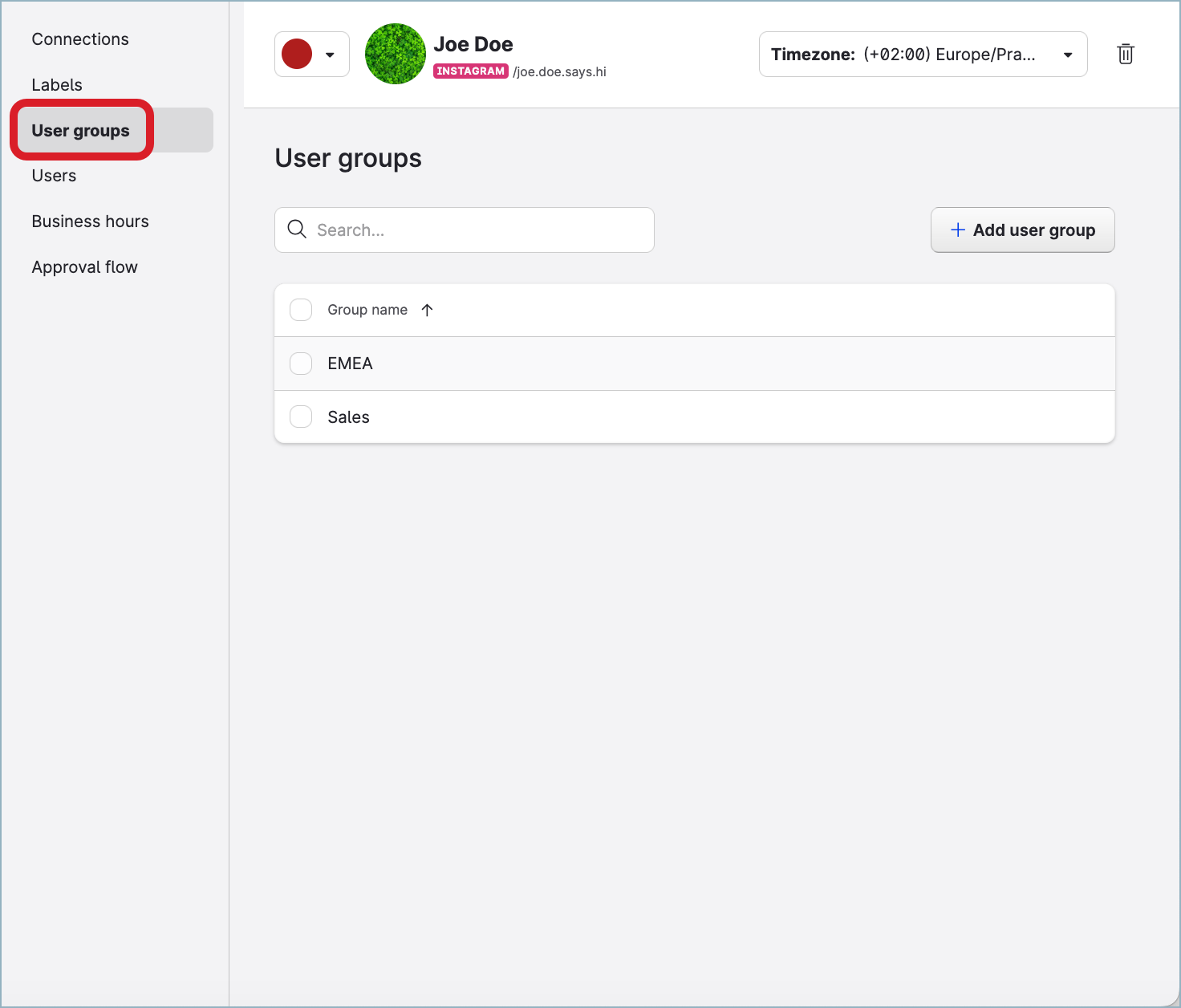Open the Business hours settings

(x=90, y=221)
